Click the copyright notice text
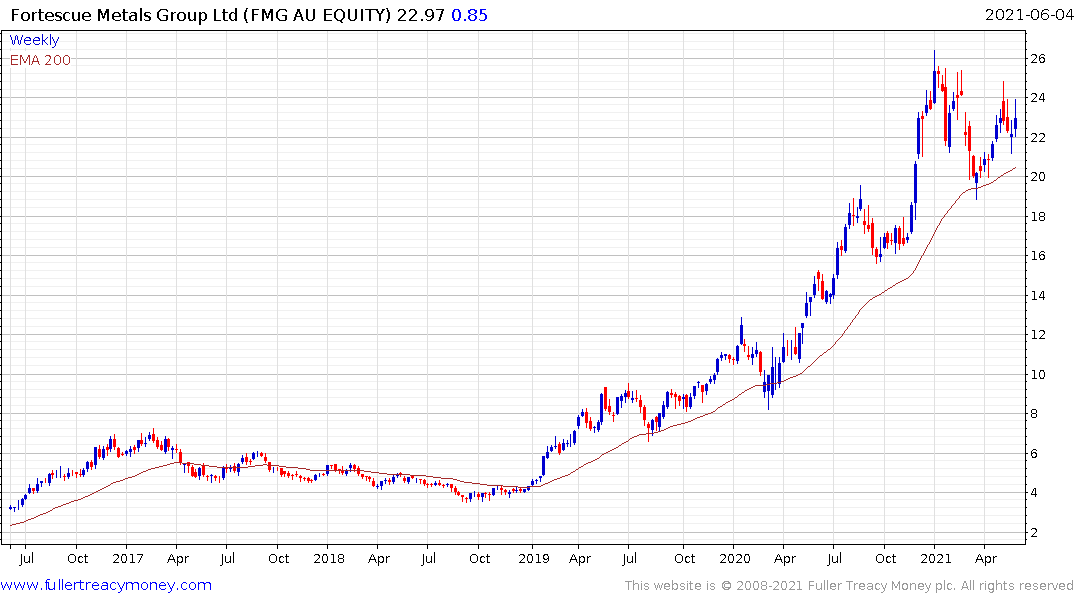Viewport: 1075px width, 600px height. tap(849, 586)
